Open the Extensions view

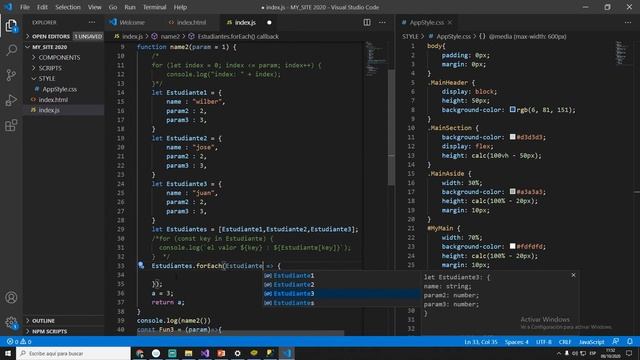tap(11, 125)
